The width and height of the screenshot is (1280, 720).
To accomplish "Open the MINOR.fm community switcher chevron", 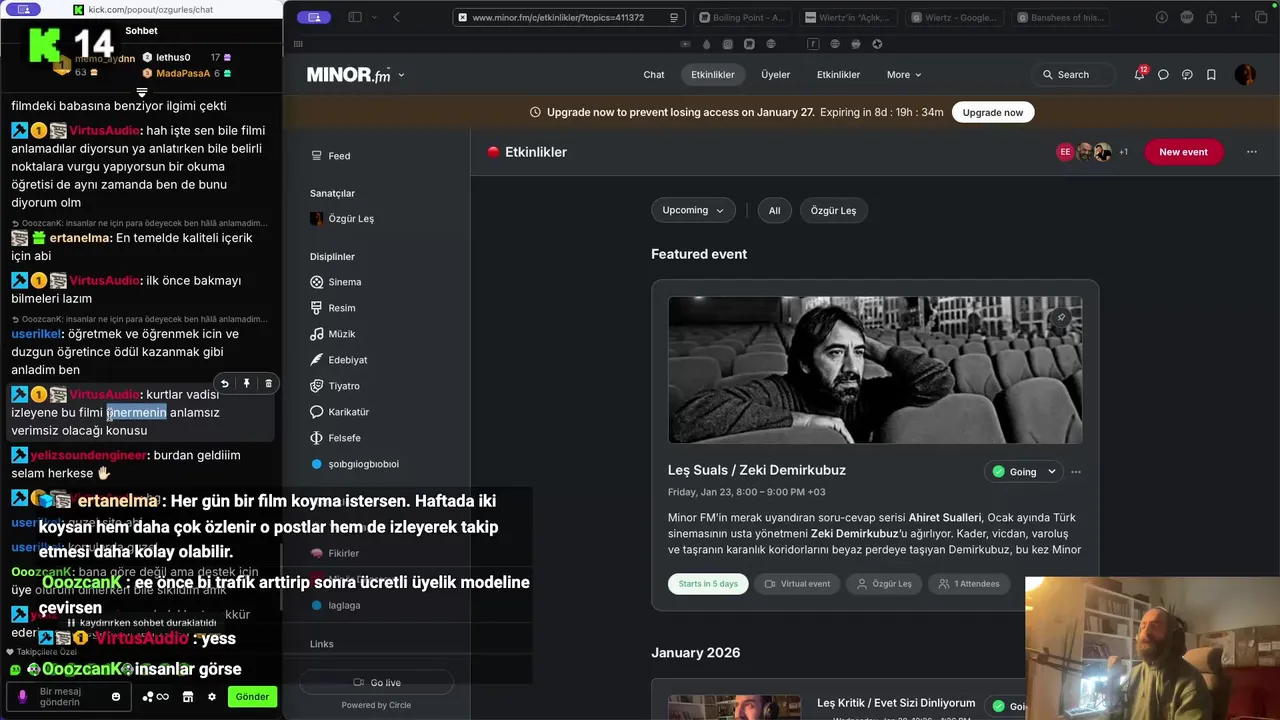I will [x=401, y=75].
